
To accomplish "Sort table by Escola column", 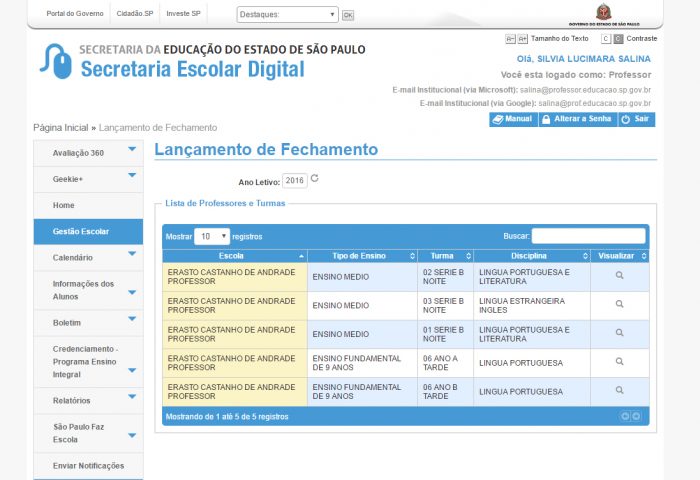I will click(x=235, y=256).
